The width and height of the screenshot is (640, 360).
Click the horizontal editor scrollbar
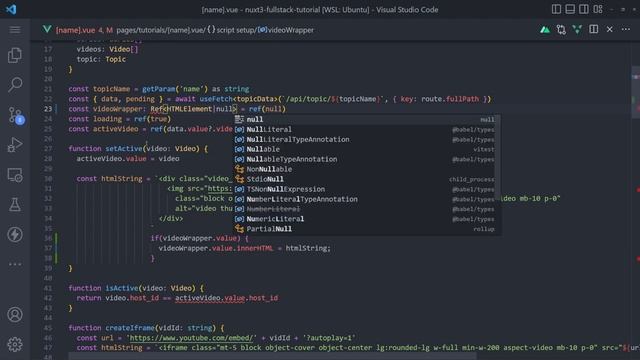272,356
